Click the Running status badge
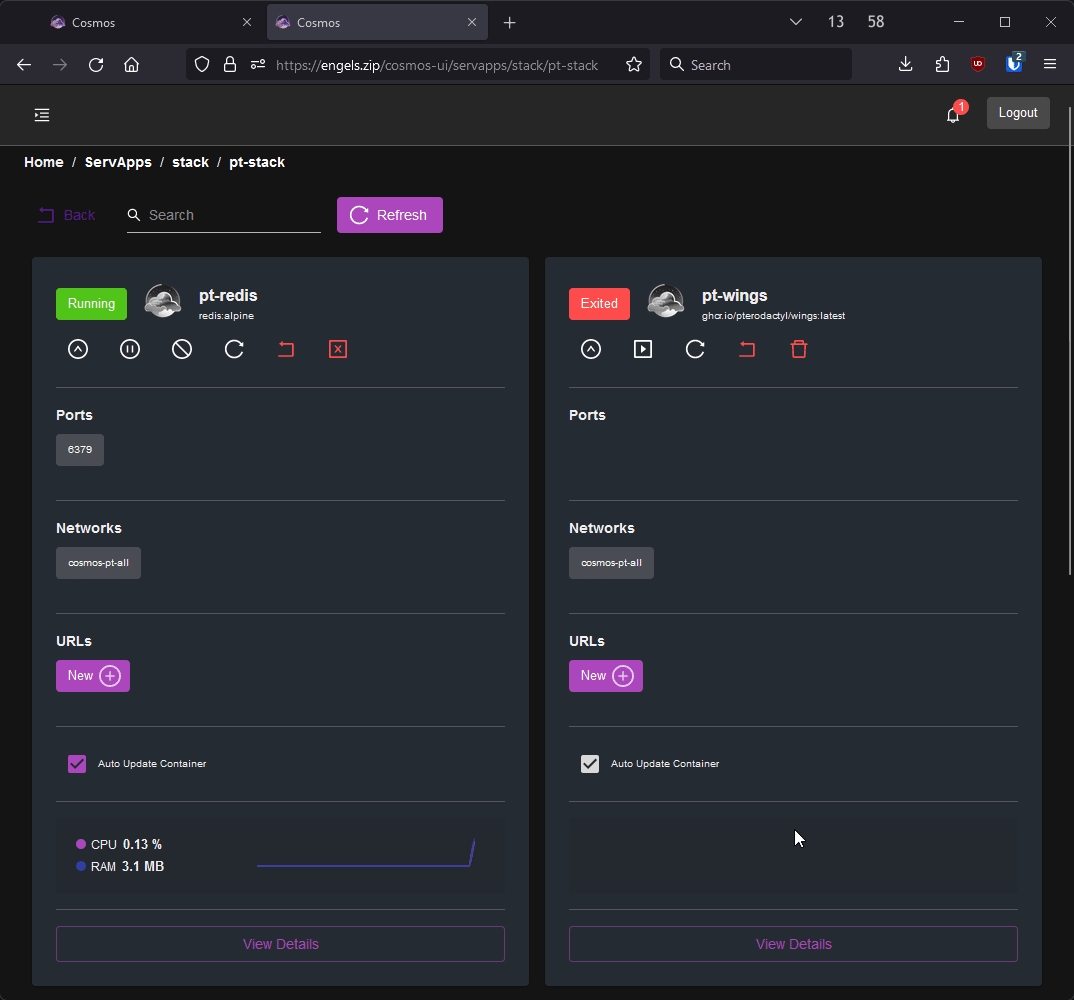The height and width of the screenshot is (1000, 1074). click(91, 304)
